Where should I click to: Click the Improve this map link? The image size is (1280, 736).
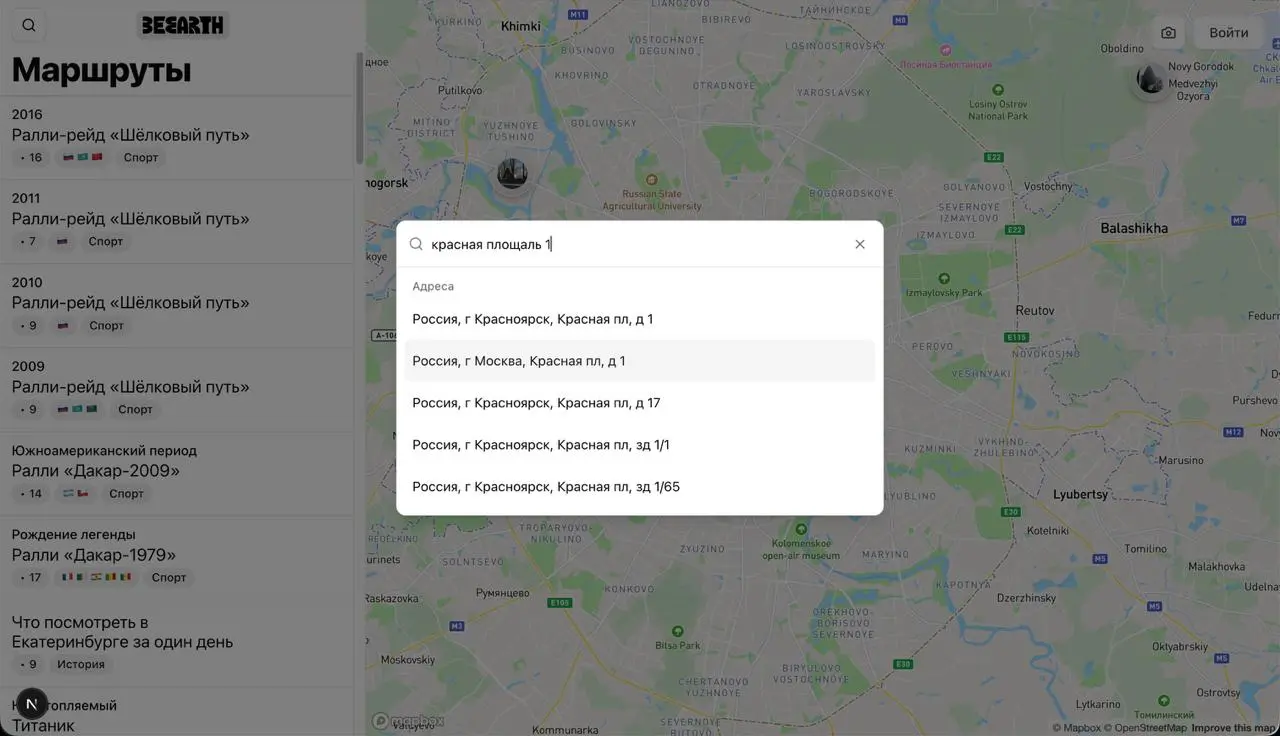click(1234, 728)
